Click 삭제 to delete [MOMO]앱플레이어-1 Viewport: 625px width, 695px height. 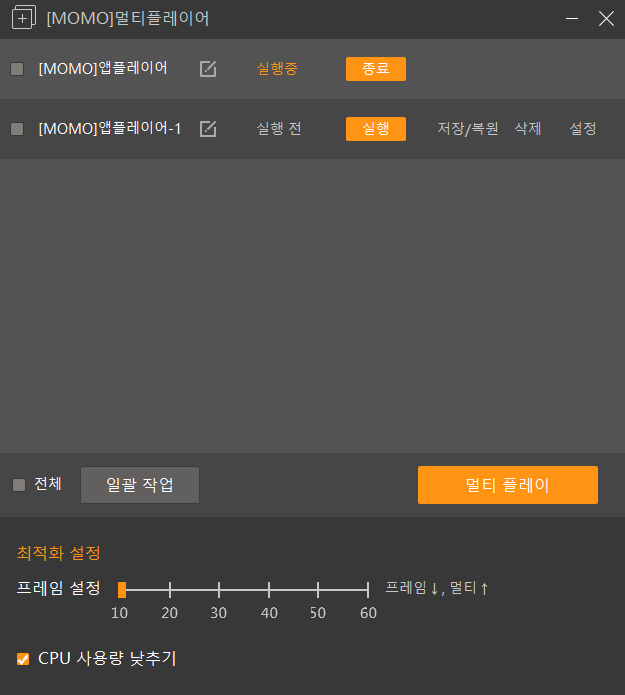coord(527,129)
